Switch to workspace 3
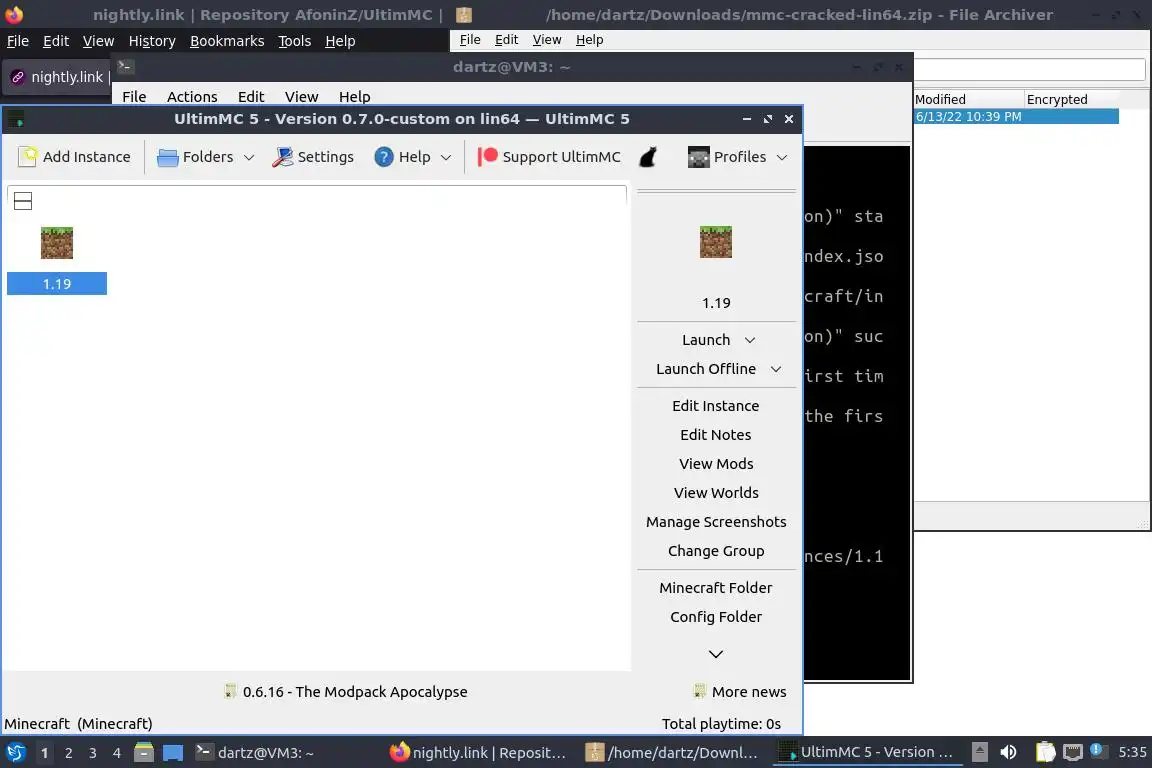The width and height of the screenshot is (1152, 768). 93,753
